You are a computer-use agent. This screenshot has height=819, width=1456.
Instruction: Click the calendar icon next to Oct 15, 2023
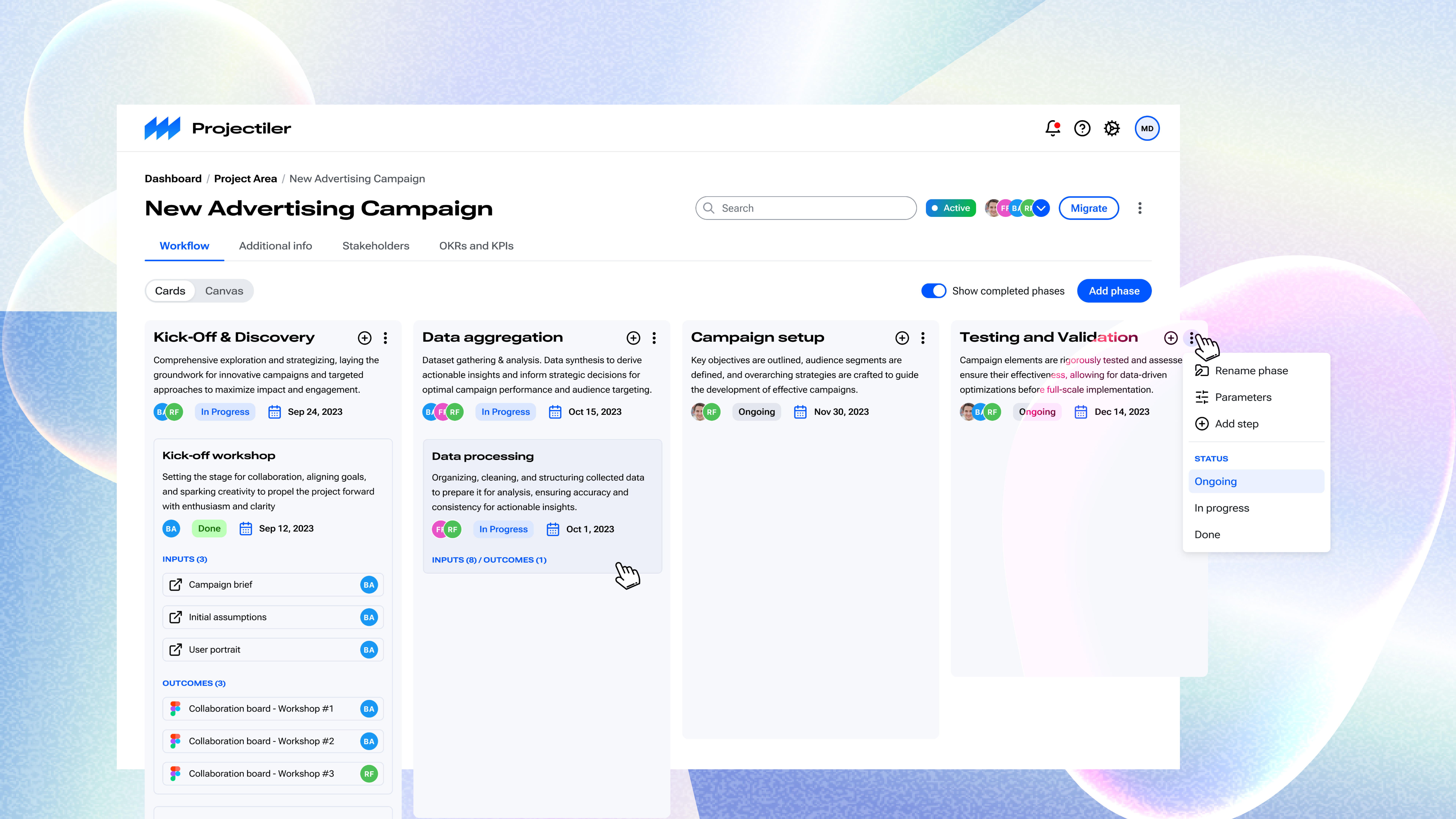(555, 412)
